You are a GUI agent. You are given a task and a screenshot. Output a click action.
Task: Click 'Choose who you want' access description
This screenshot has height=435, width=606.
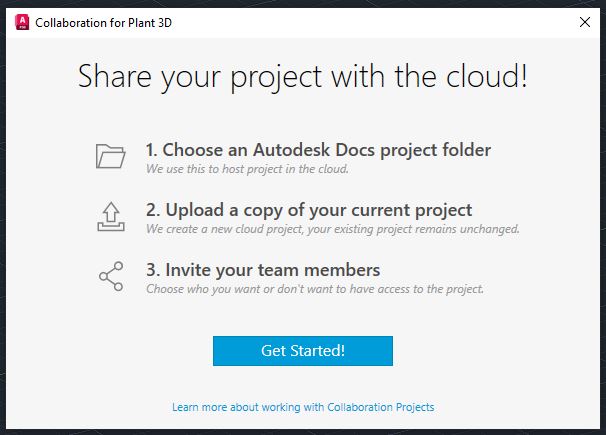[x=314, y=289]
